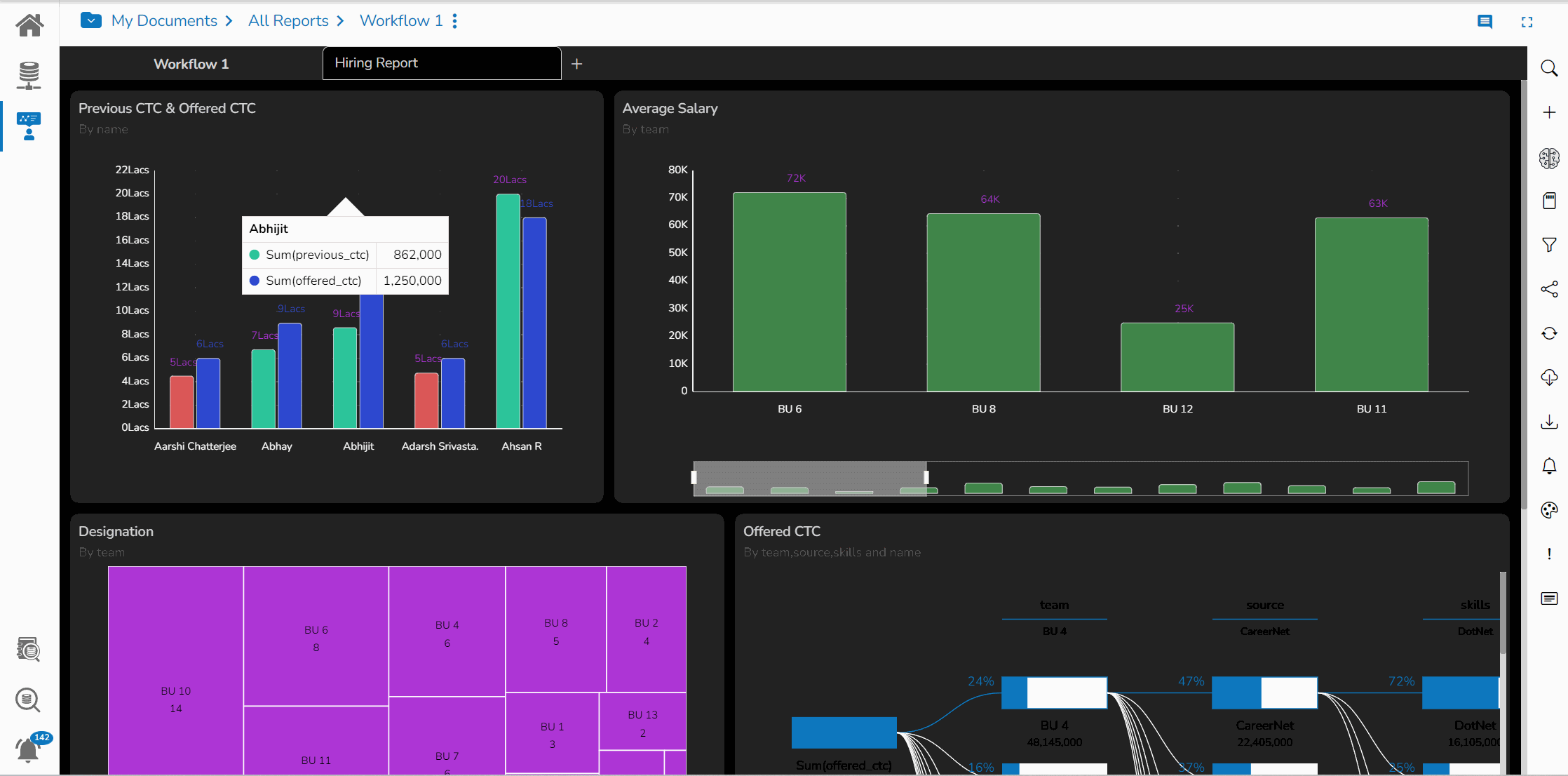Select the BU 11 bar in Average Salary
1568x776 pixels.
coord(1372,305)
